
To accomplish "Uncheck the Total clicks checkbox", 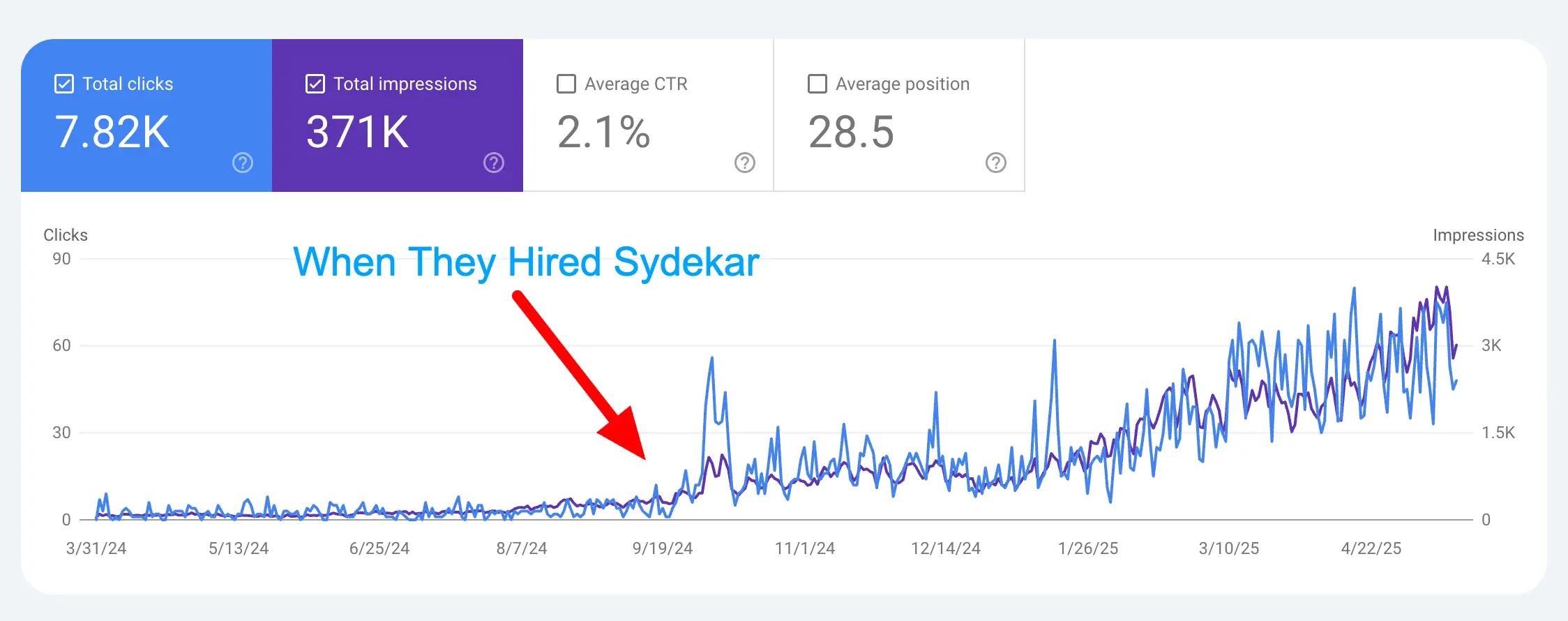I will click(64, 84).
